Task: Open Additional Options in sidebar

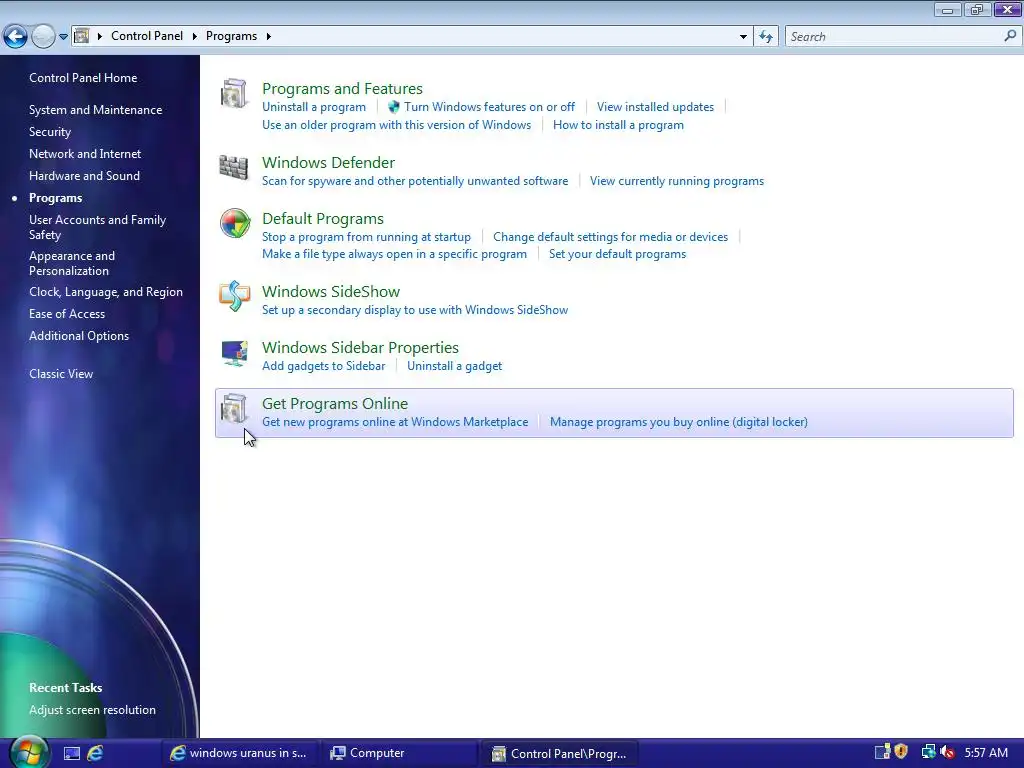Action: click(79, 336)
